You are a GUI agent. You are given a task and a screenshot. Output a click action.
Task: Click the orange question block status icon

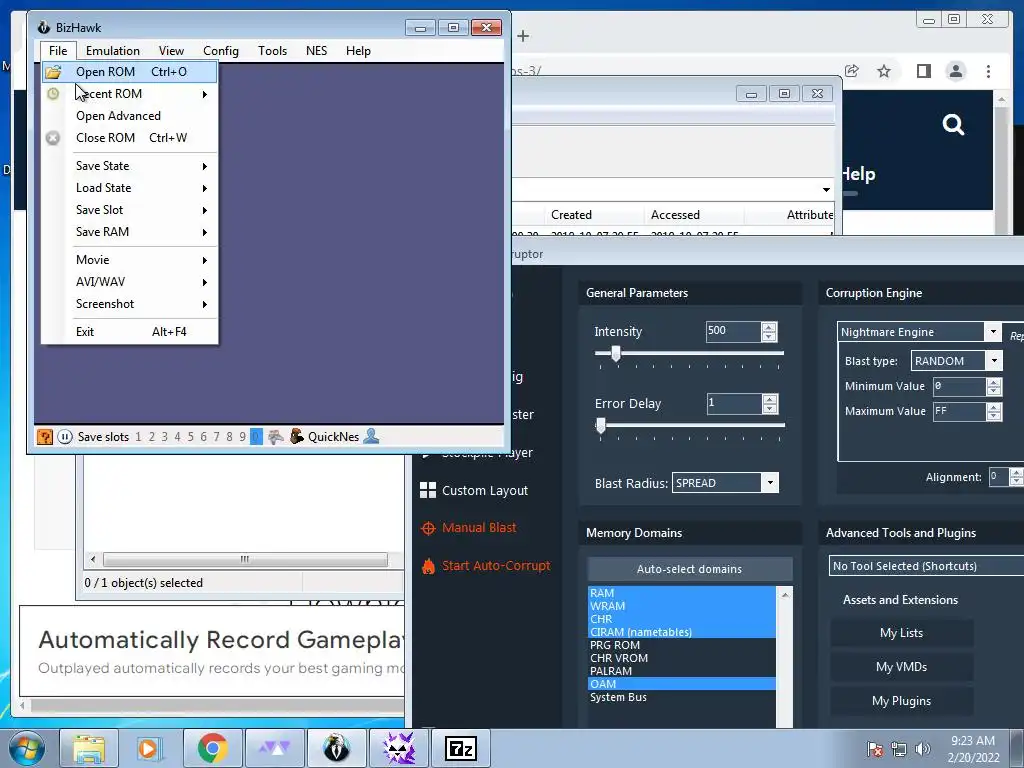pyautogui.click(x=44, y=437)
